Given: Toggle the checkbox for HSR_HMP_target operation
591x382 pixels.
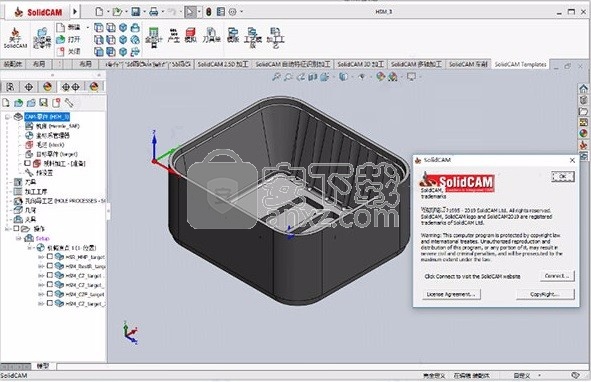Looking at the screenshot, I should [x=50, y=256].
